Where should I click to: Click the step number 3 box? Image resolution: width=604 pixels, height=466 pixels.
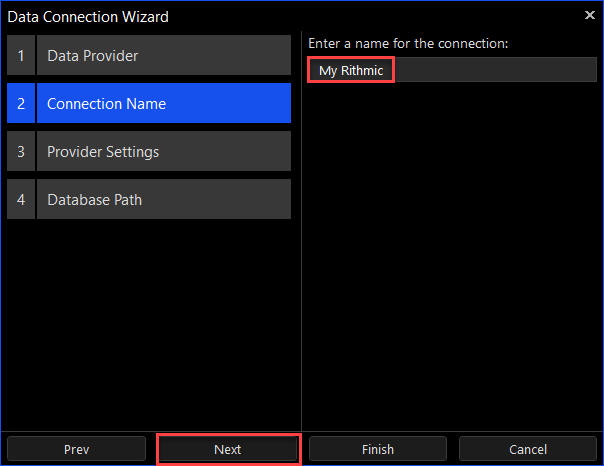(21, 151)
